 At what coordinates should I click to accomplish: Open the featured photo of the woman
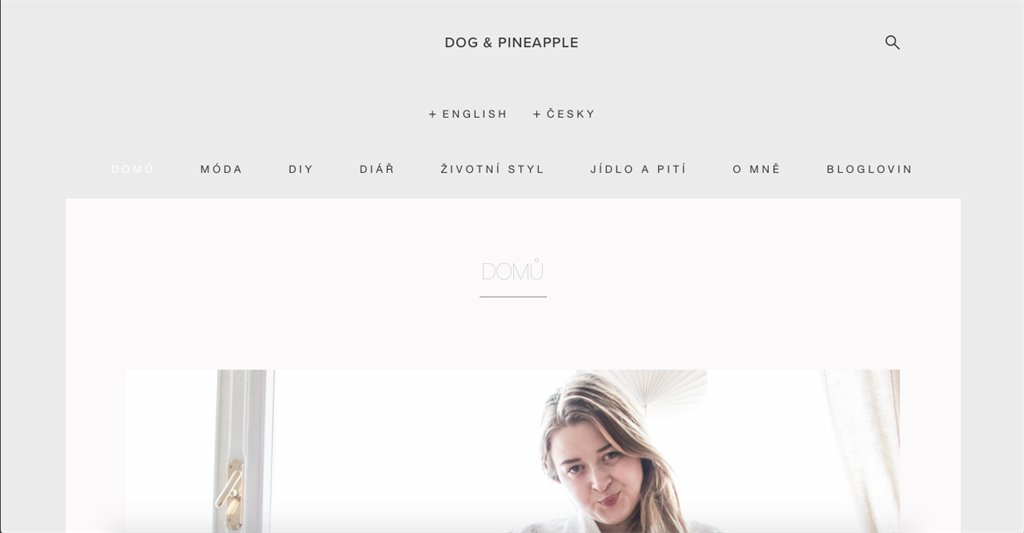tap(513, 451)
